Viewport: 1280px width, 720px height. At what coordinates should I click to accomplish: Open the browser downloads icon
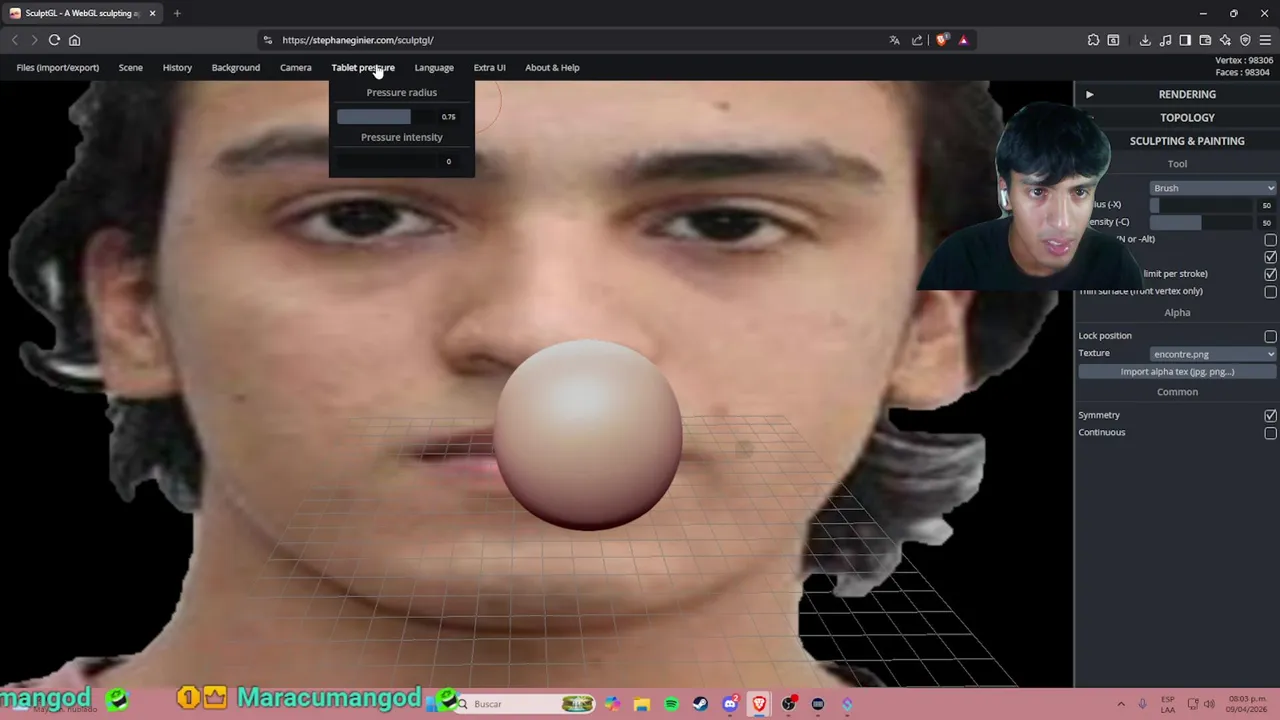click(1145, 40)
